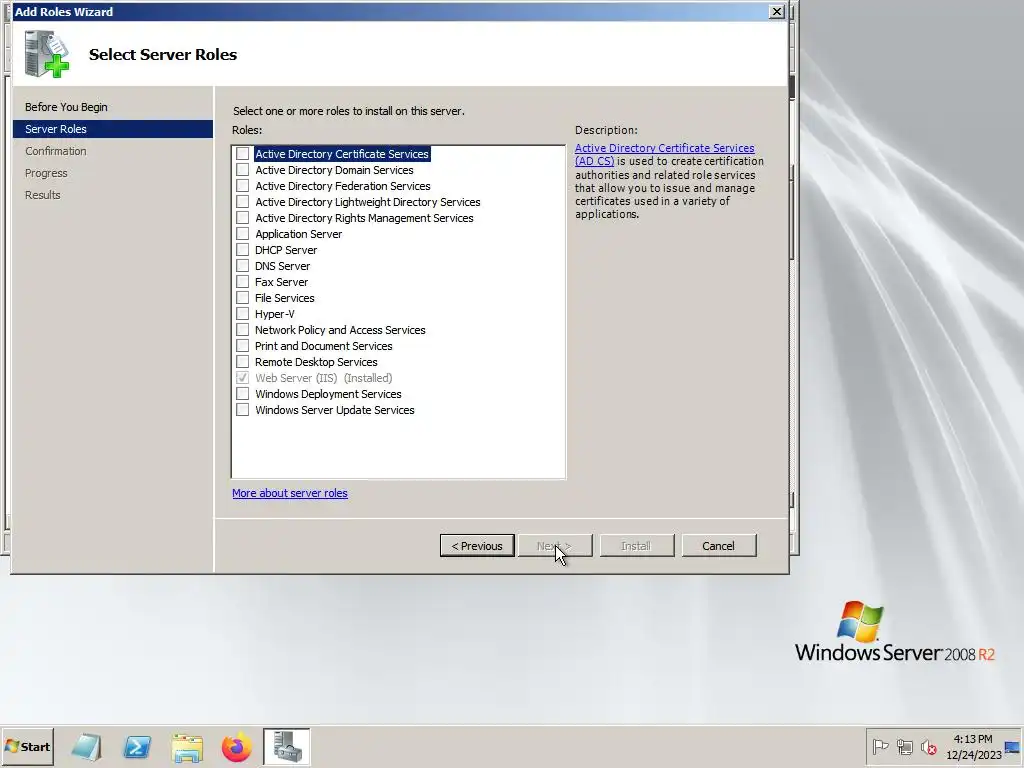This screenshot has width=1024, height=768.
Task: Launch Windows PowerShell from the taskbar
Action: (137, 747)
